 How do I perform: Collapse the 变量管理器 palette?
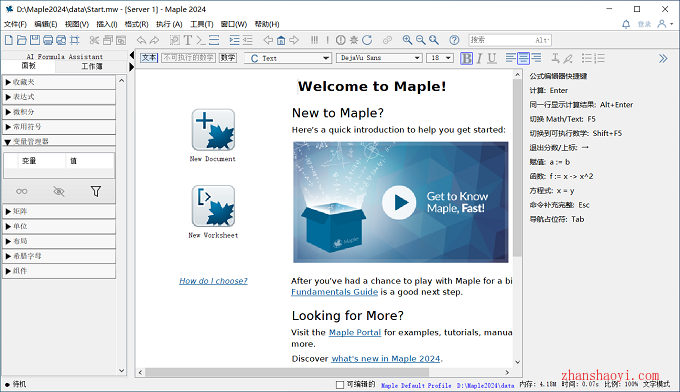[59, 141]
